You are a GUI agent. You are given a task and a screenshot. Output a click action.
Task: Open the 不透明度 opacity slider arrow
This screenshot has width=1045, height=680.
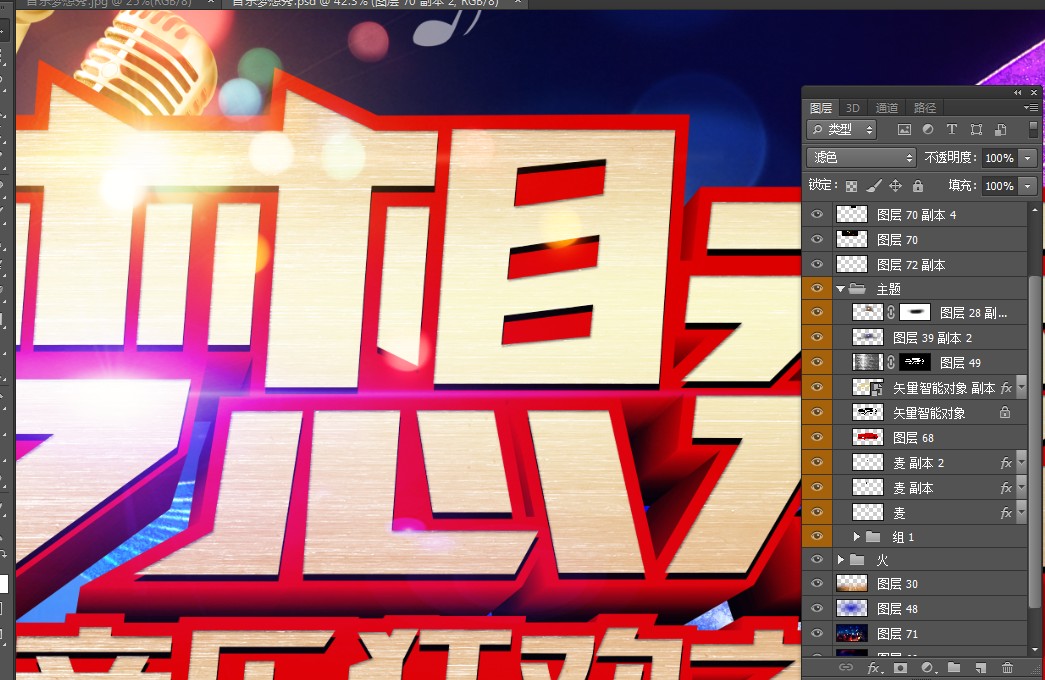coord(1028,158)
